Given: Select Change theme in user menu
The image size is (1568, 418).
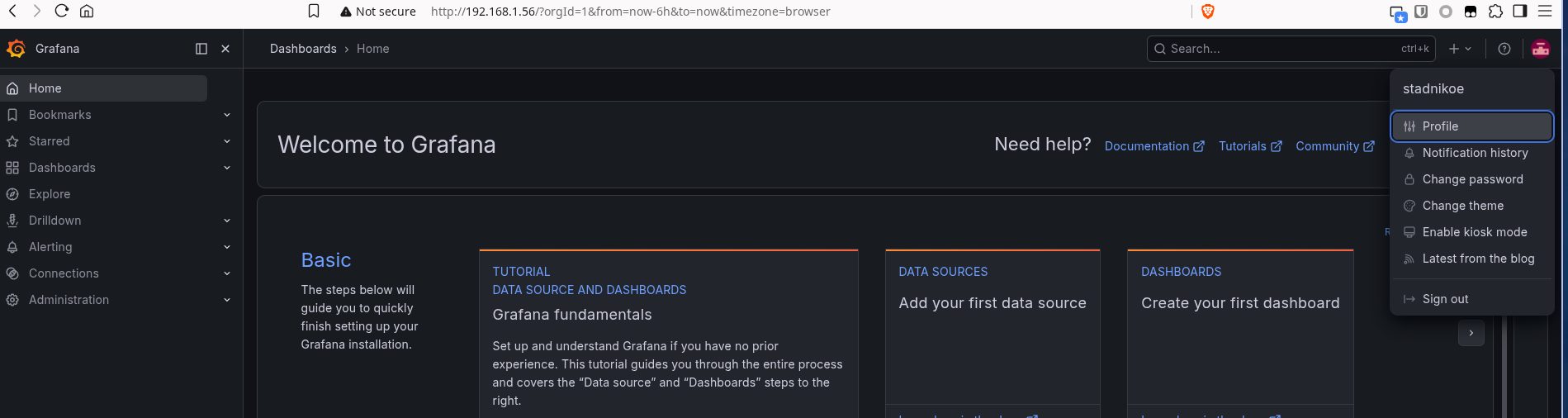Looking at the screenshot, I should pyautogui.click(x=1471, y=206).
